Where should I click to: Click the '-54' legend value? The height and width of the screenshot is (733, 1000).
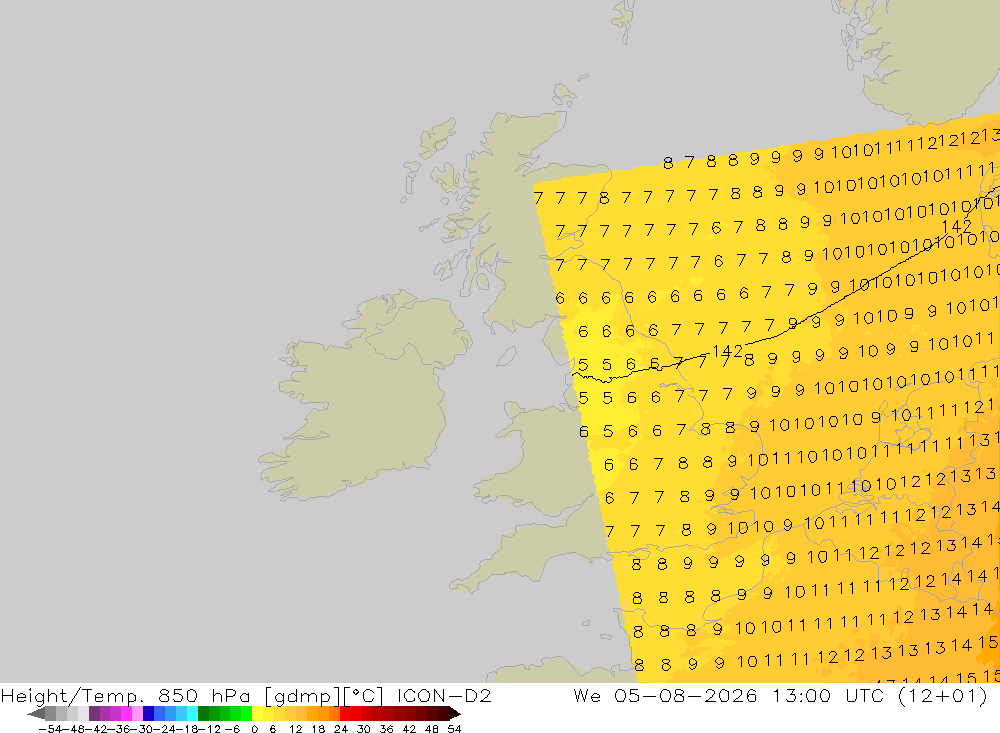[x=50, y=729]
